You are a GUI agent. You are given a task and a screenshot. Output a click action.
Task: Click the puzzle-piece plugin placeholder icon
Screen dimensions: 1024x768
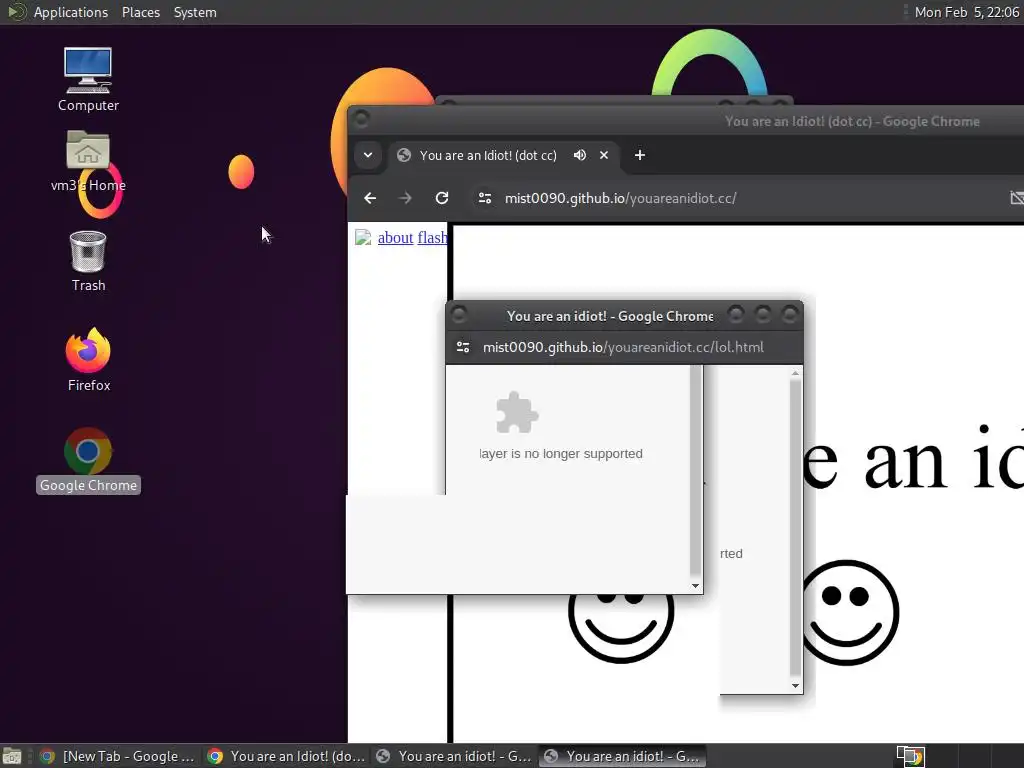click(517, 413)
